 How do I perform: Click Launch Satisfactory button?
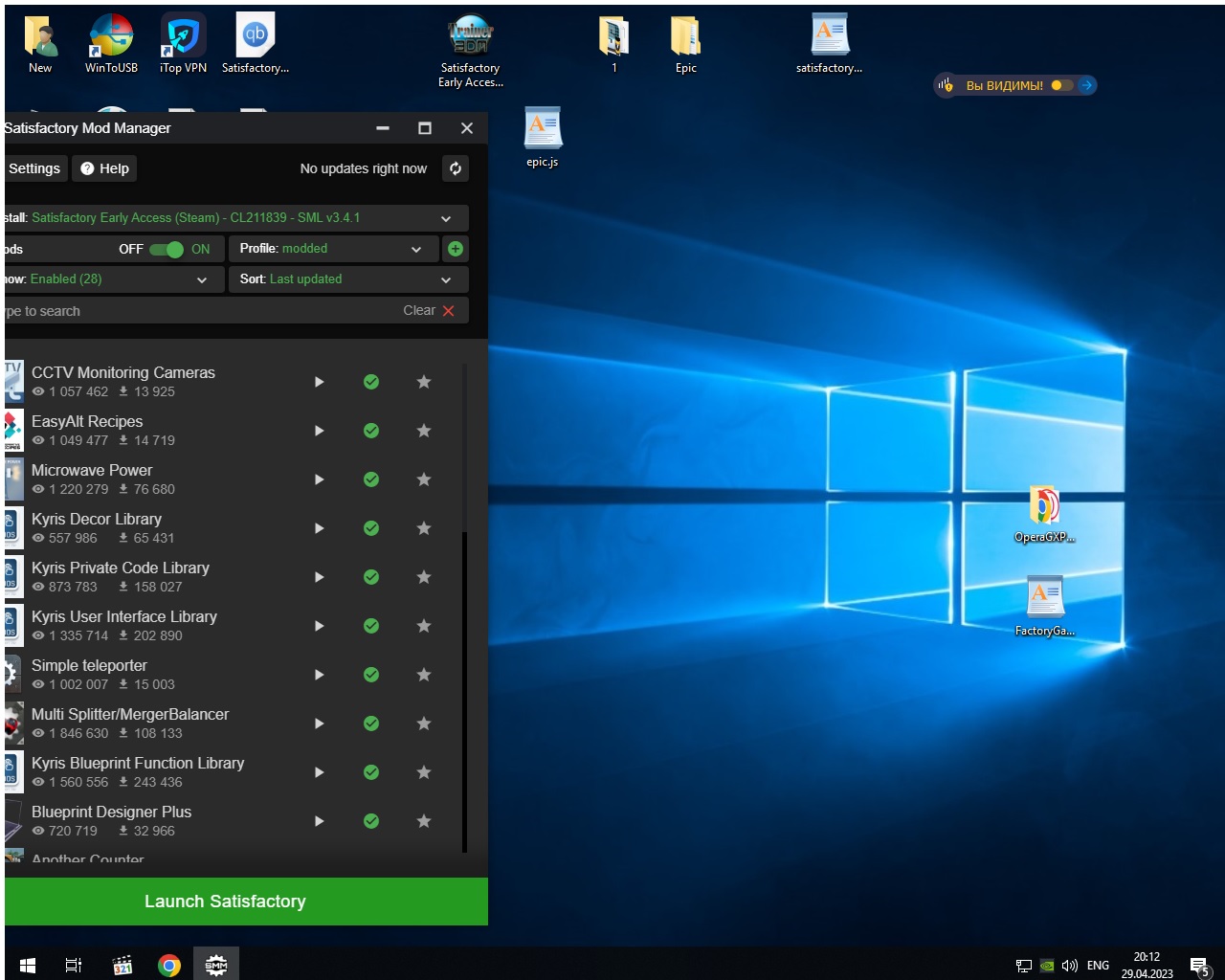tap(246, 902)
